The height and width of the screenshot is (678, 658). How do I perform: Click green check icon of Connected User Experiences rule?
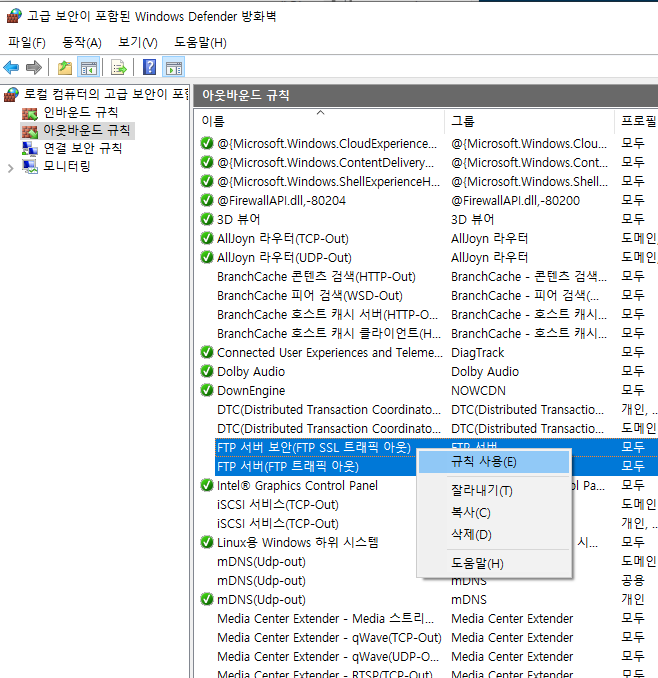click(207, 352)
